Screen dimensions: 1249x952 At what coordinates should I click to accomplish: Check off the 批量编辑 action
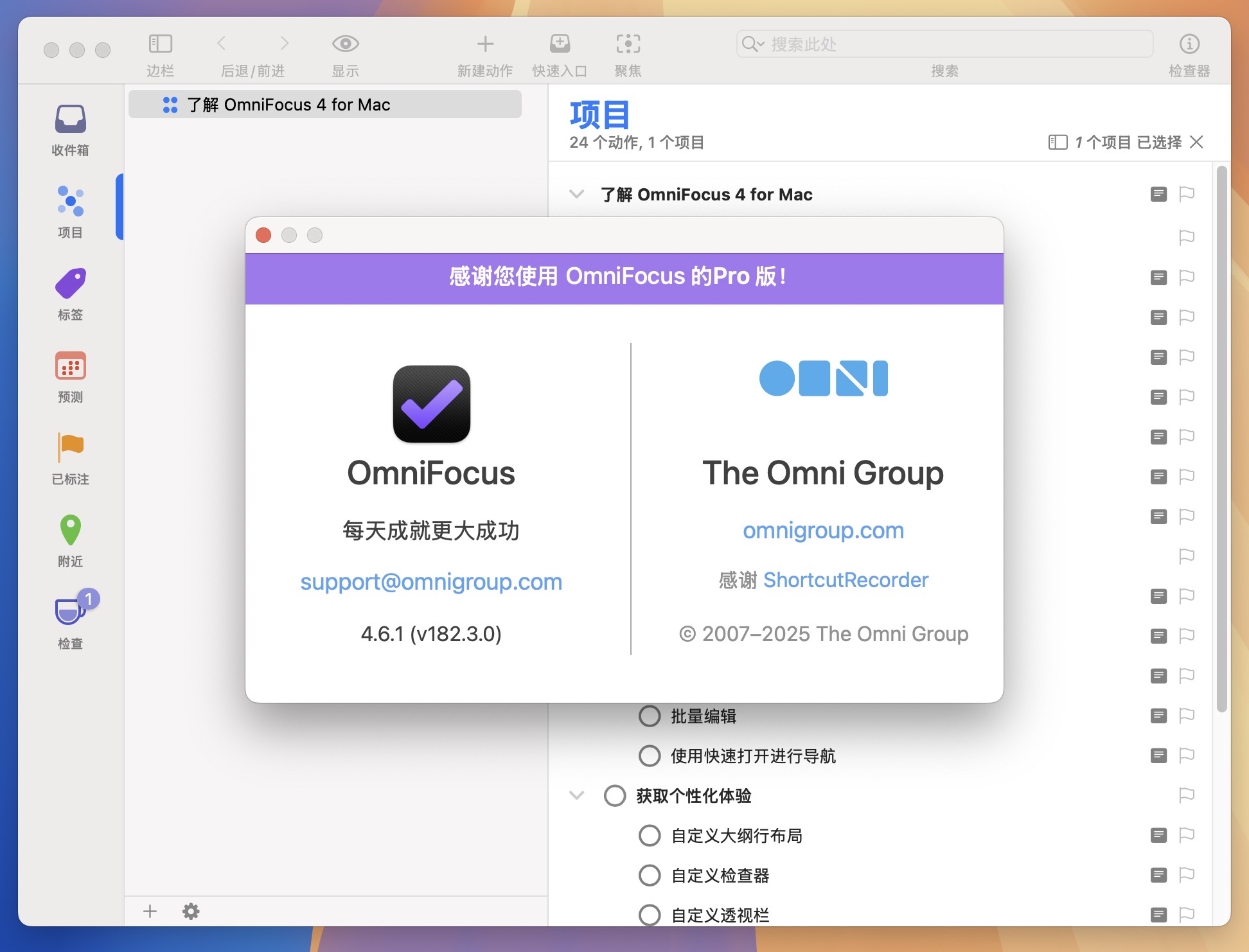[649, 716]
